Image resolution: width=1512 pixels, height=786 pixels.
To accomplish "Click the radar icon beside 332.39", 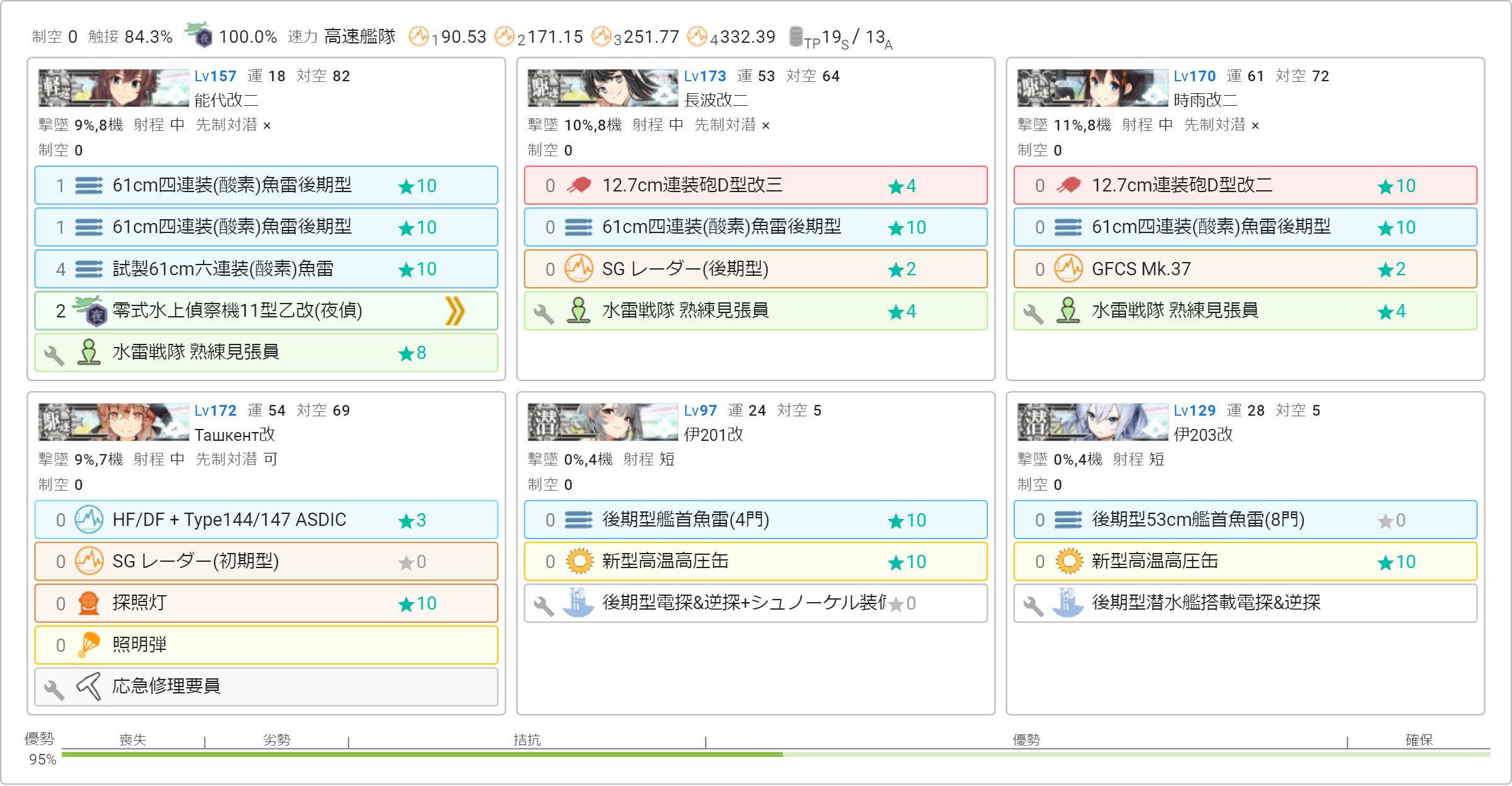I will (x=697, y=36).
